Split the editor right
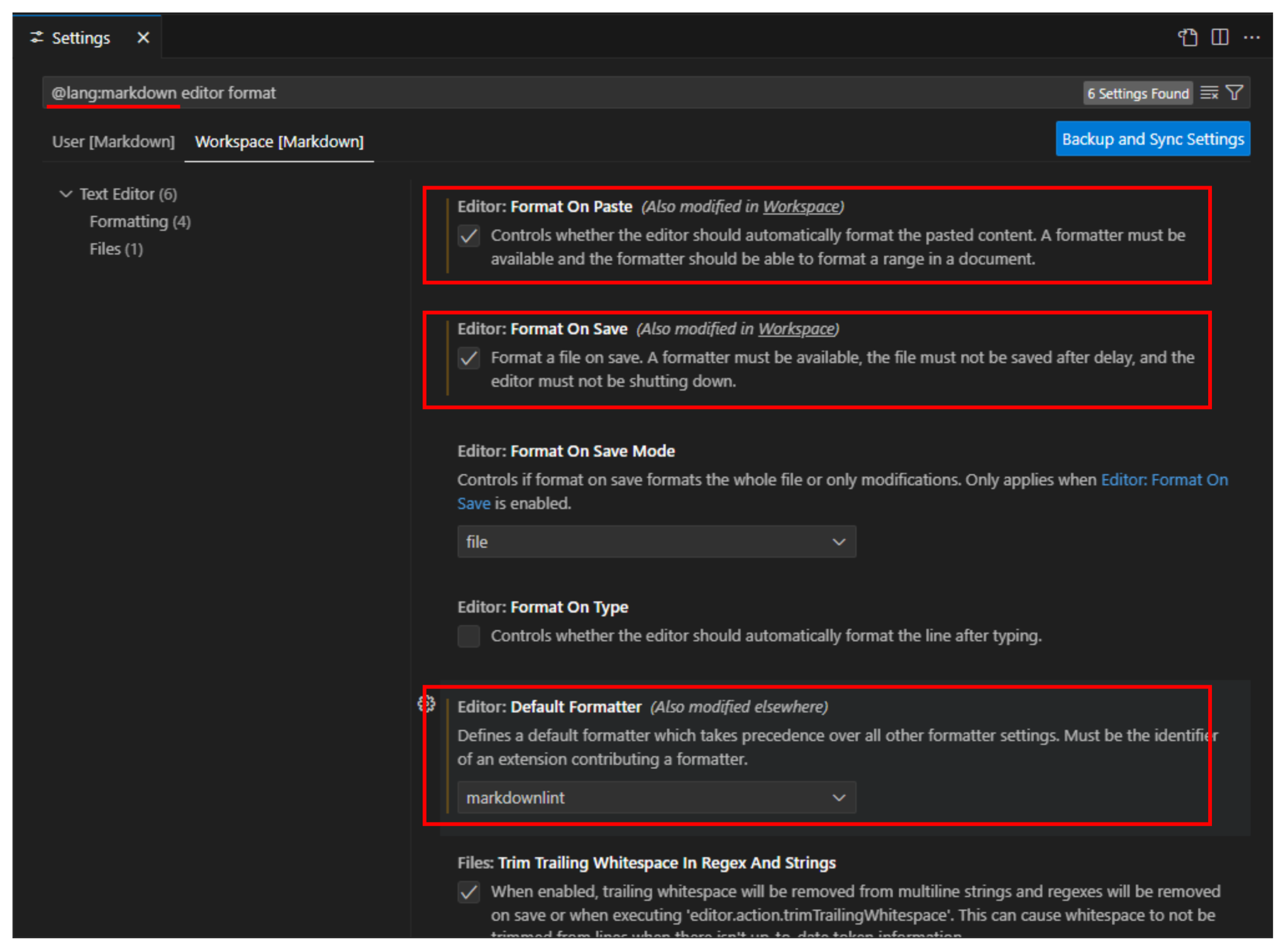 click(x=1219, y=38)
